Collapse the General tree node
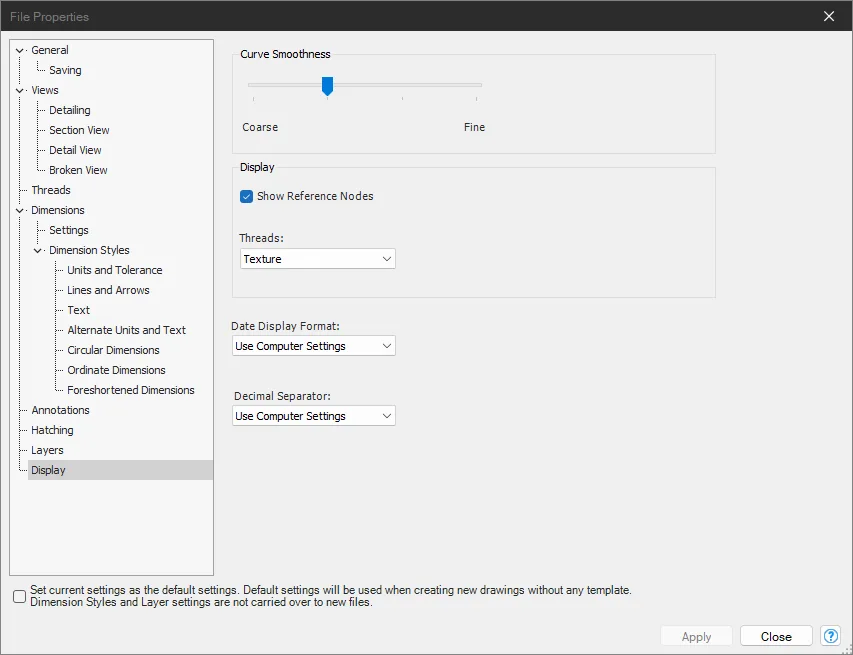The height and width of the screenshot is (655, 853). click(x=20, y=51)
